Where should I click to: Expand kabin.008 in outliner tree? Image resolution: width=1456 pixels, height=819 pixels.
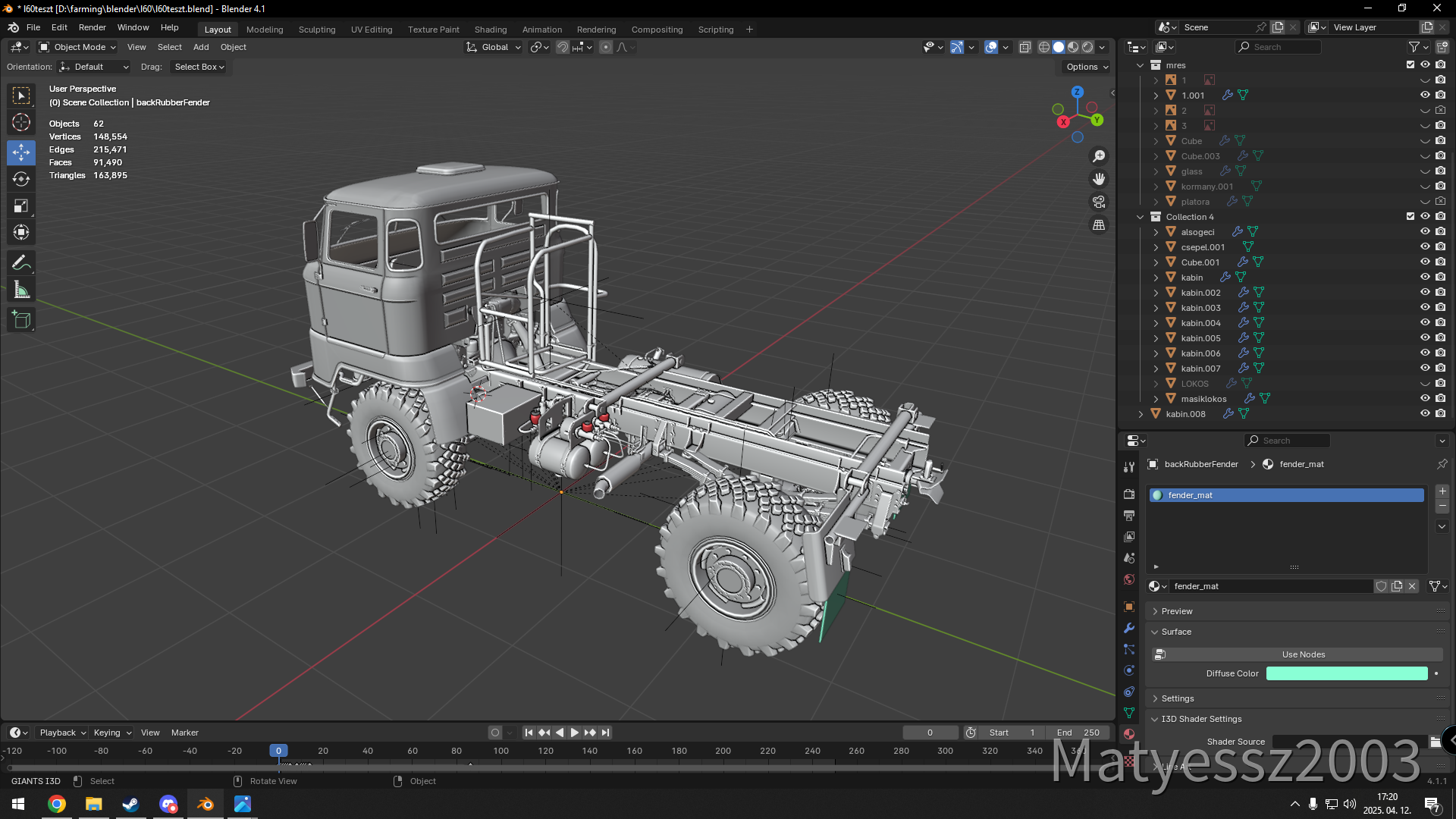point(1141,414)
